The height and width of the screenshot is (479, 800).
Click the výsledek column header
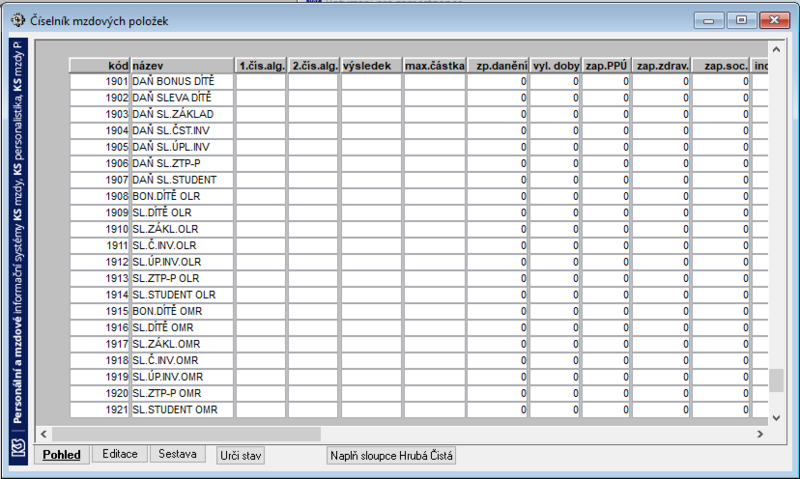click(371, 66)
